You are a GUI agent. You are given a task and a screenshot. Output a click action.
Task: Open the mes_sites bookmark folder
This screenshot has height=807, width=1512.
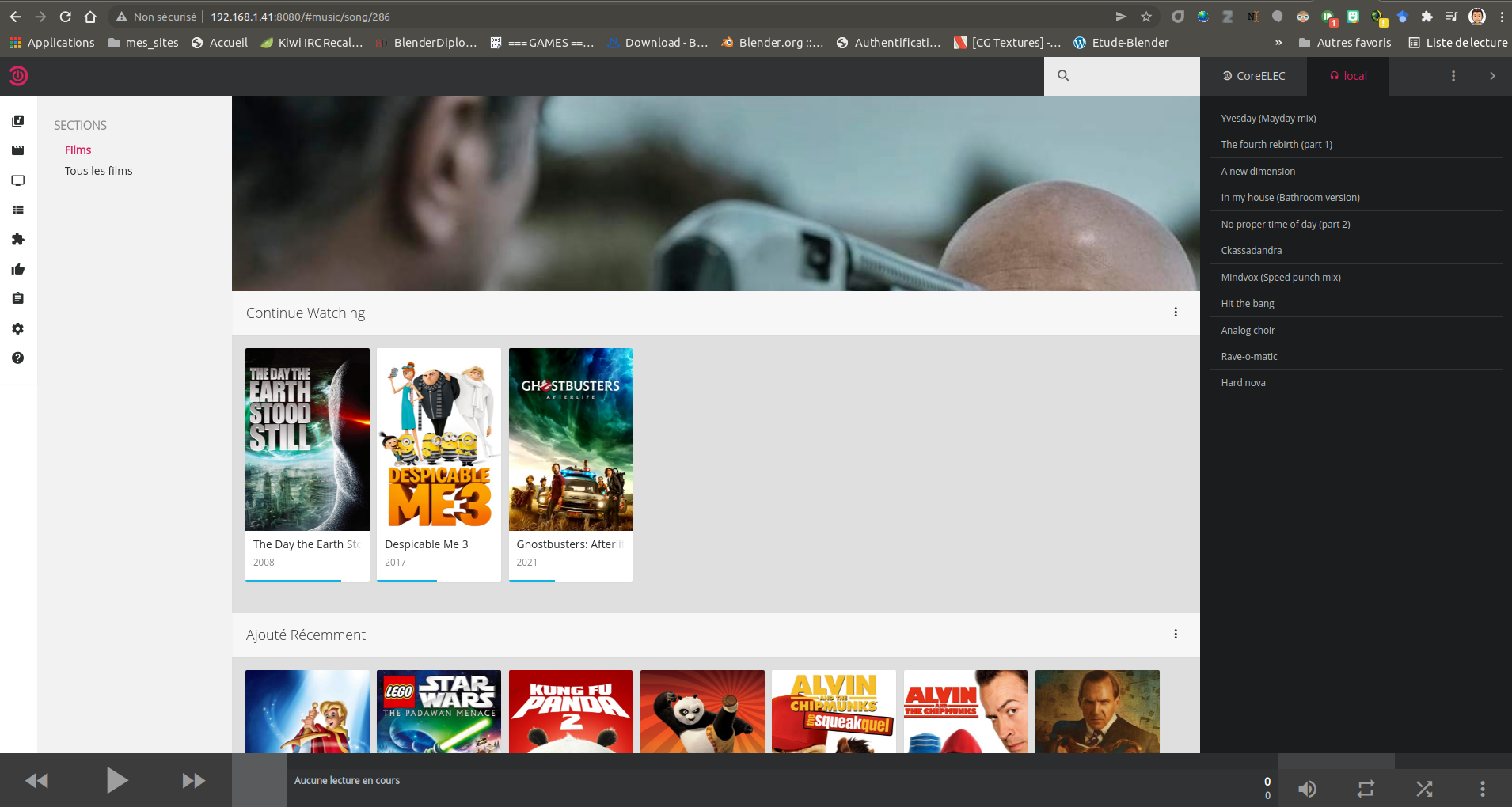[x=143, y=43]
